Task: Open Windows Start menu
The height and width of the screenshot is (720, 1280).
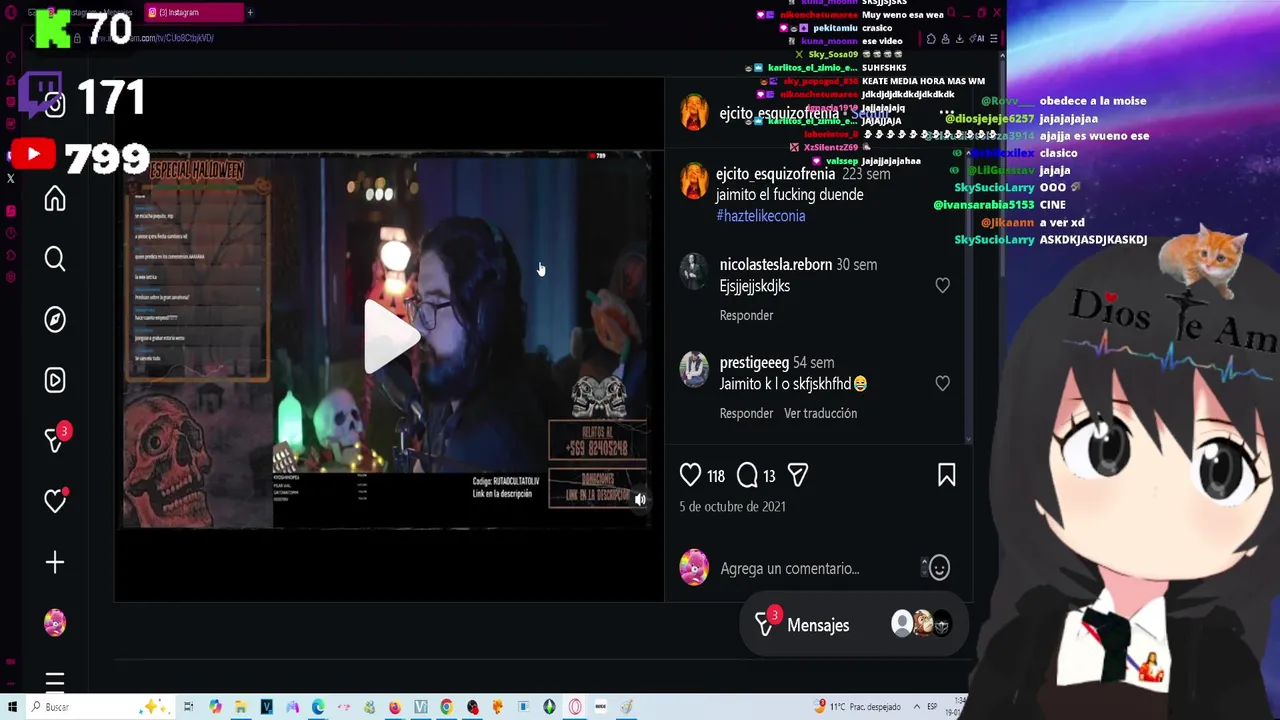Action: pyautogui.click(x=10, y=707)
